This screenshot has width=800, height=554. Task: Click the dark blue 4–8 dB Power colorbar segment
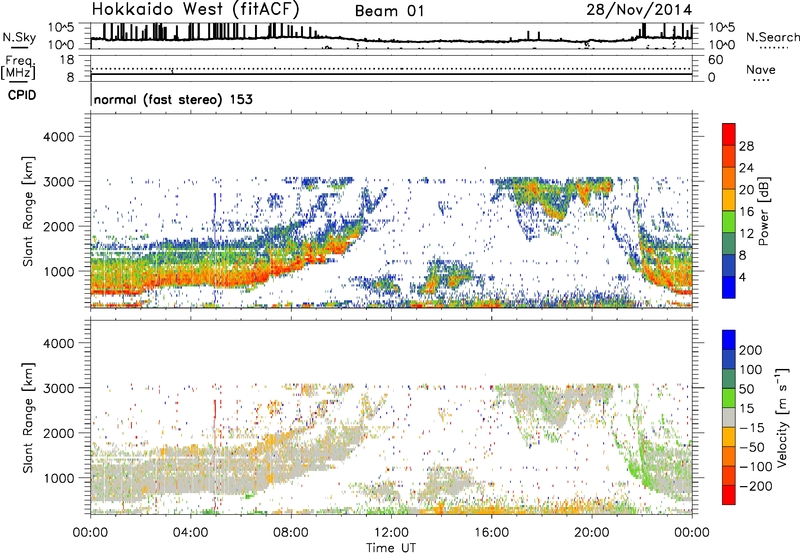729,265
